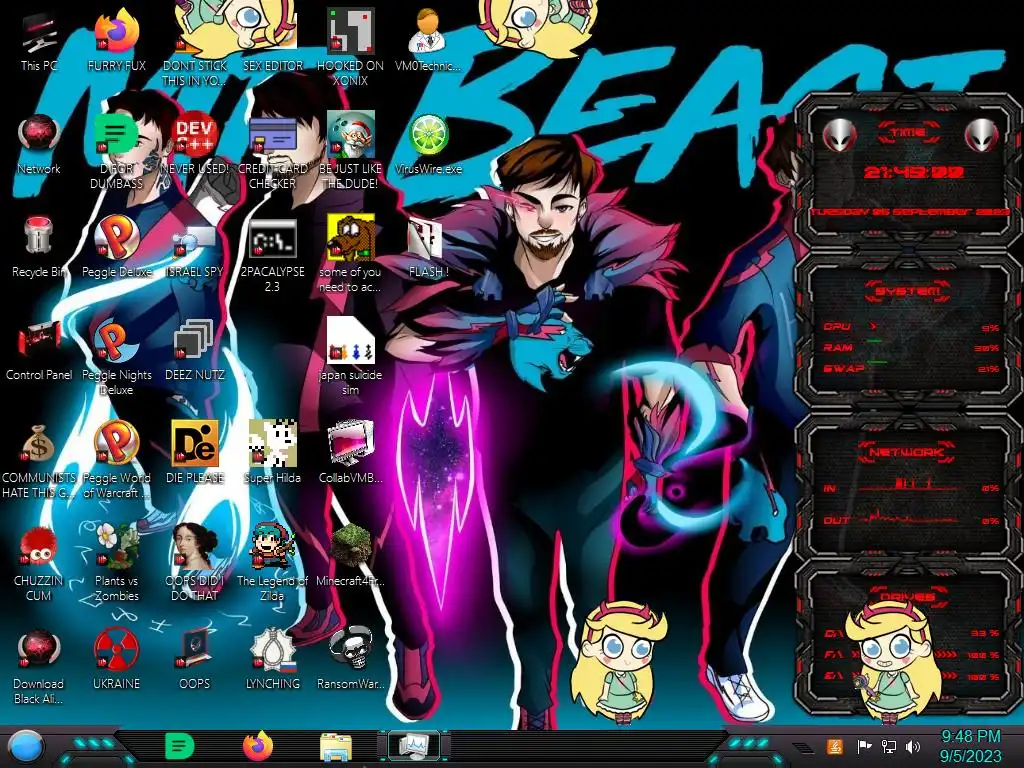Image resolution: width=1024 pixels, height=768 pixels.
Task: Select the VirusWire.exe lime icon
Action: (x=428, y=145)
